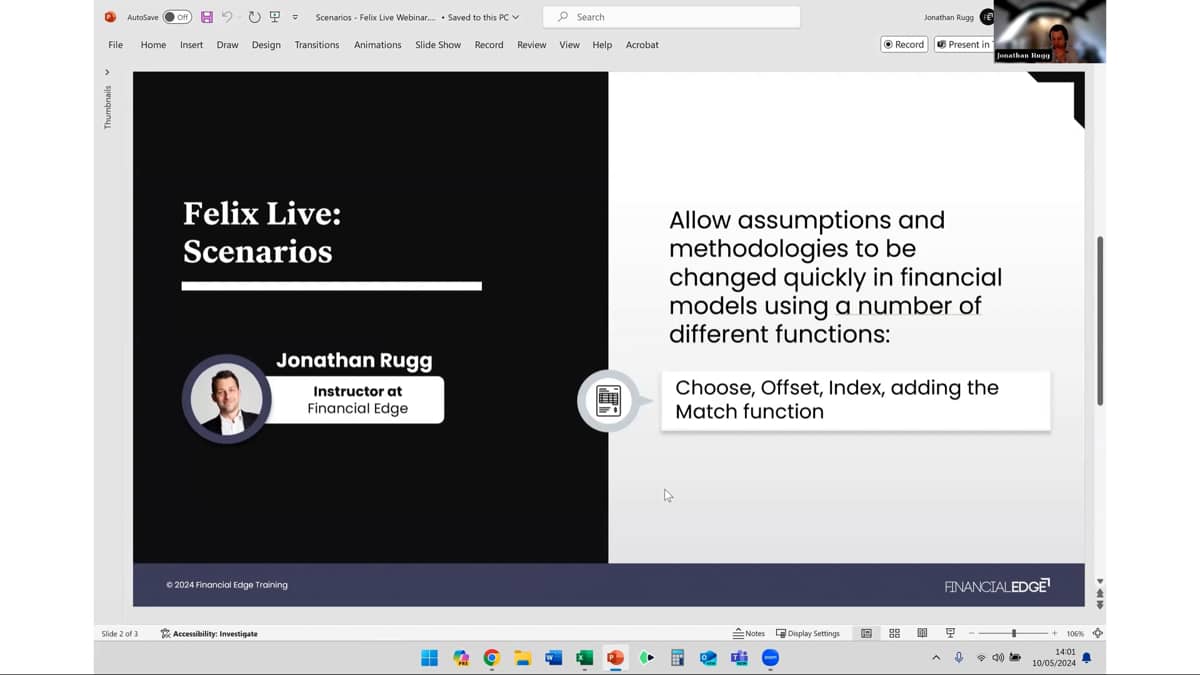Click the '© 2024 Financial Edge Training' footer
1200x675 pixels.
point(227,585)
